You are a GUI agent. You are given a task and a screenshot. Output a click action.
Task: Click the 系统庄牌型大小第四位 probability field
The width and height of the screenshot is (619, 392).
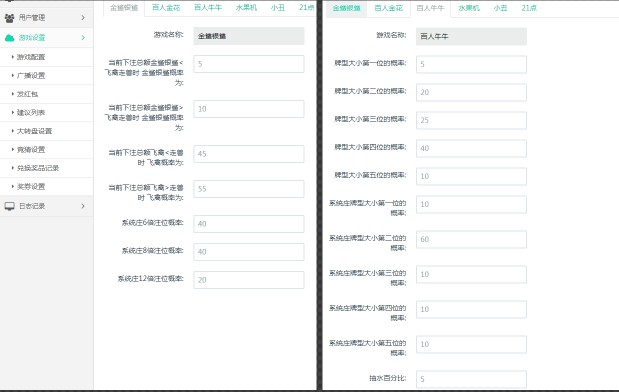(471, 309)
